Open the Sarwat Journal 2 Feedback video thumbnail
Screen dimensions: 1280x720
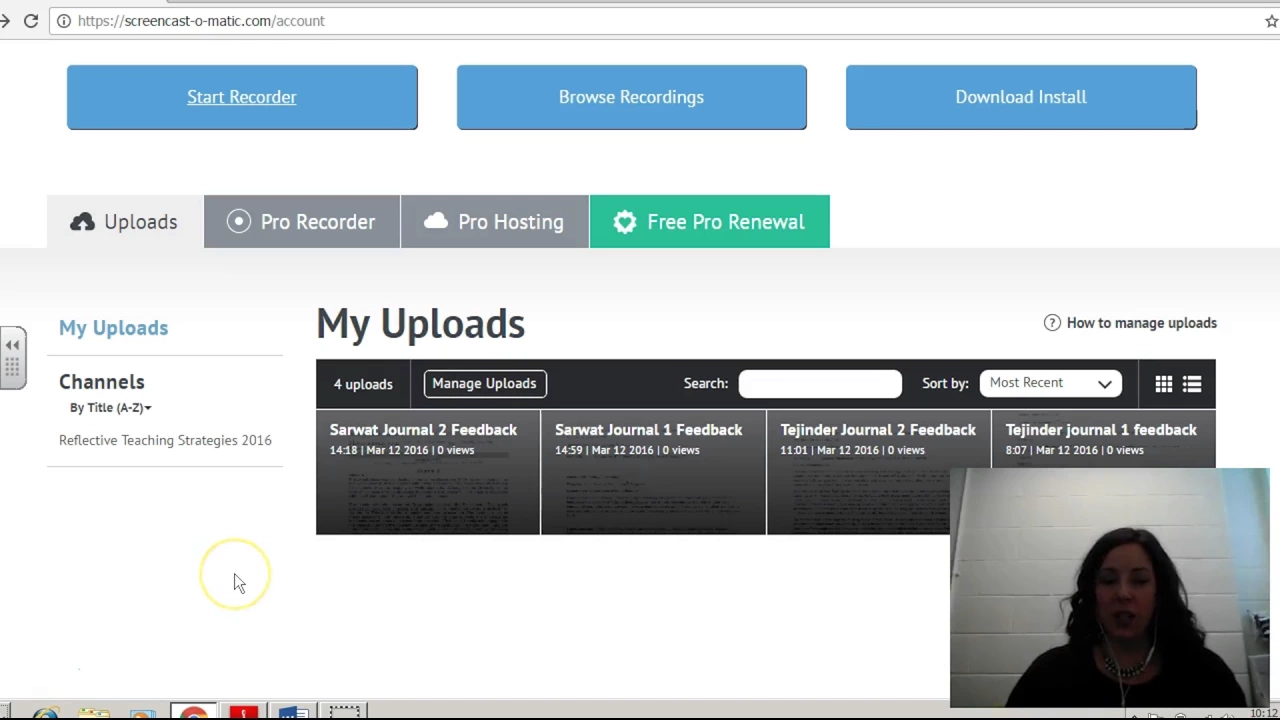(428, 472)
